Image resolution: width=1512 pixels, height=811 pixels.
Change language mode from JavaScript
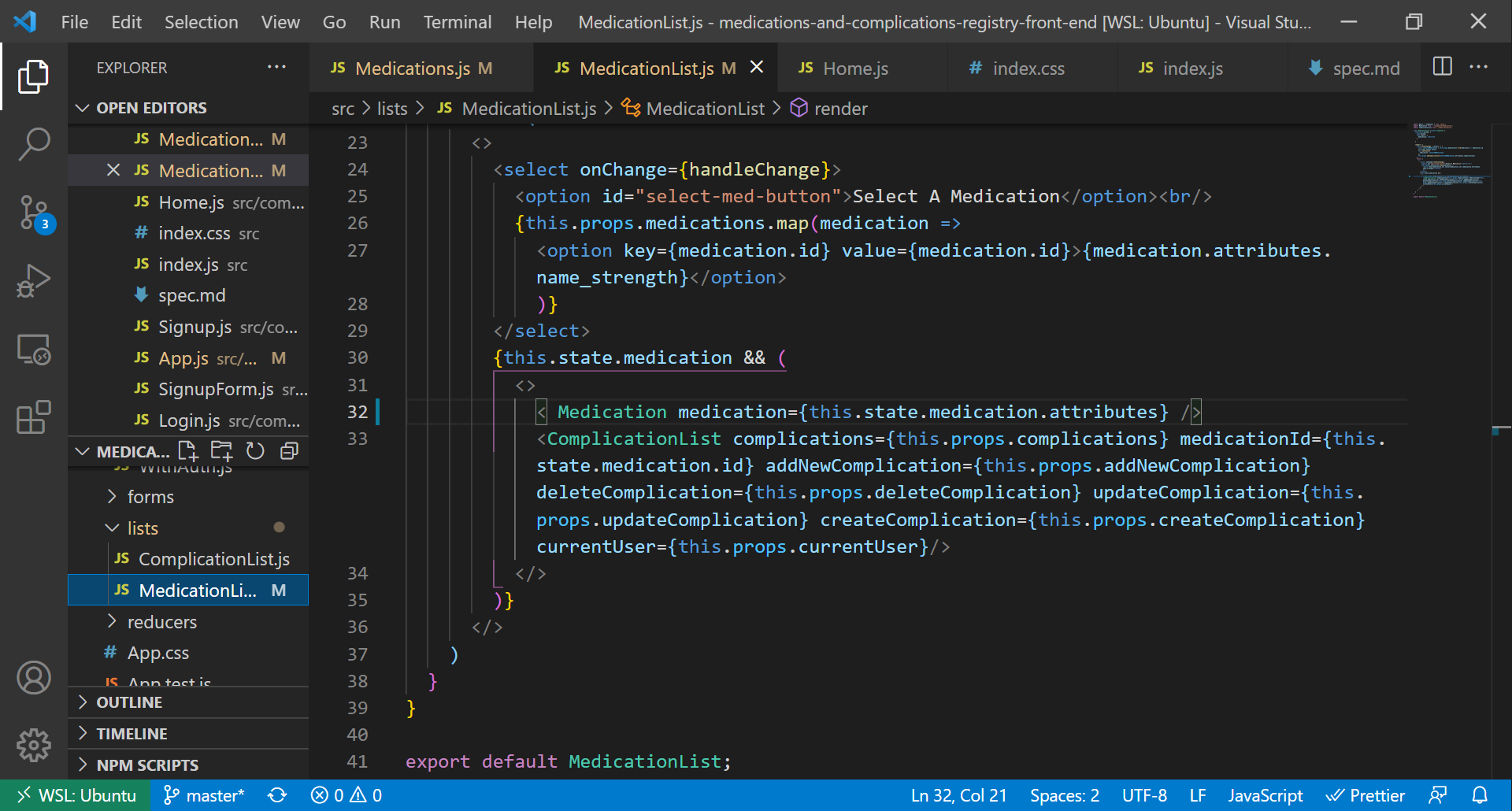[x=1265, y=795]
